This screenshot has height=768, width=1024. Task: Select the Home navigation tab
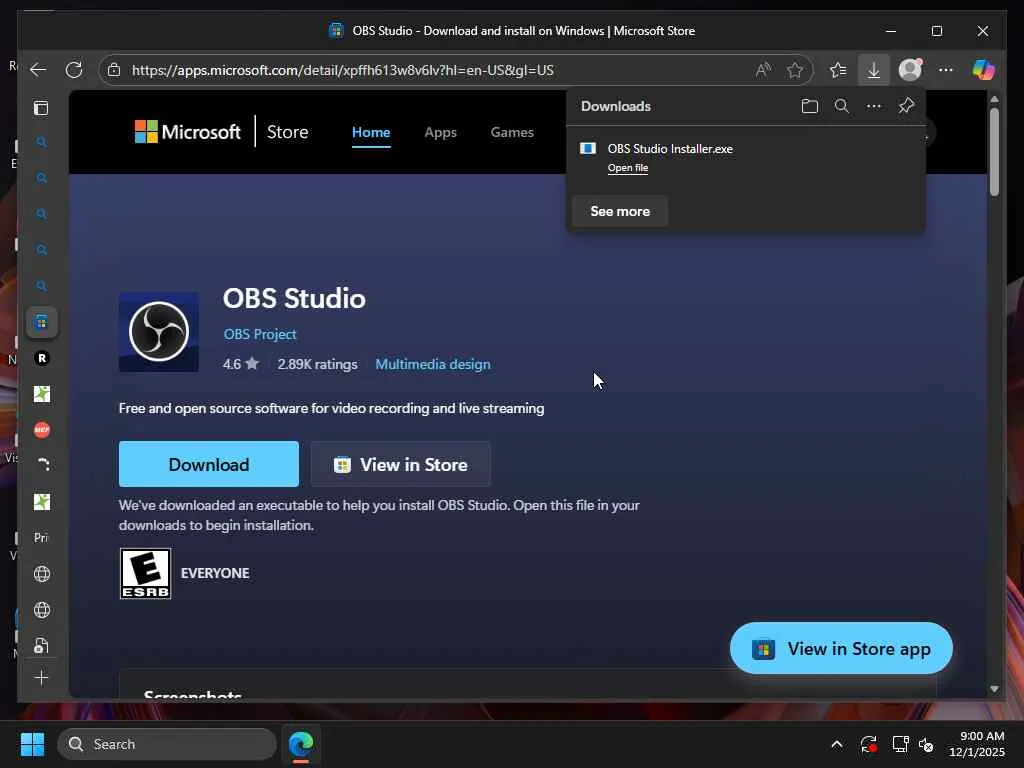pos(371,132)
